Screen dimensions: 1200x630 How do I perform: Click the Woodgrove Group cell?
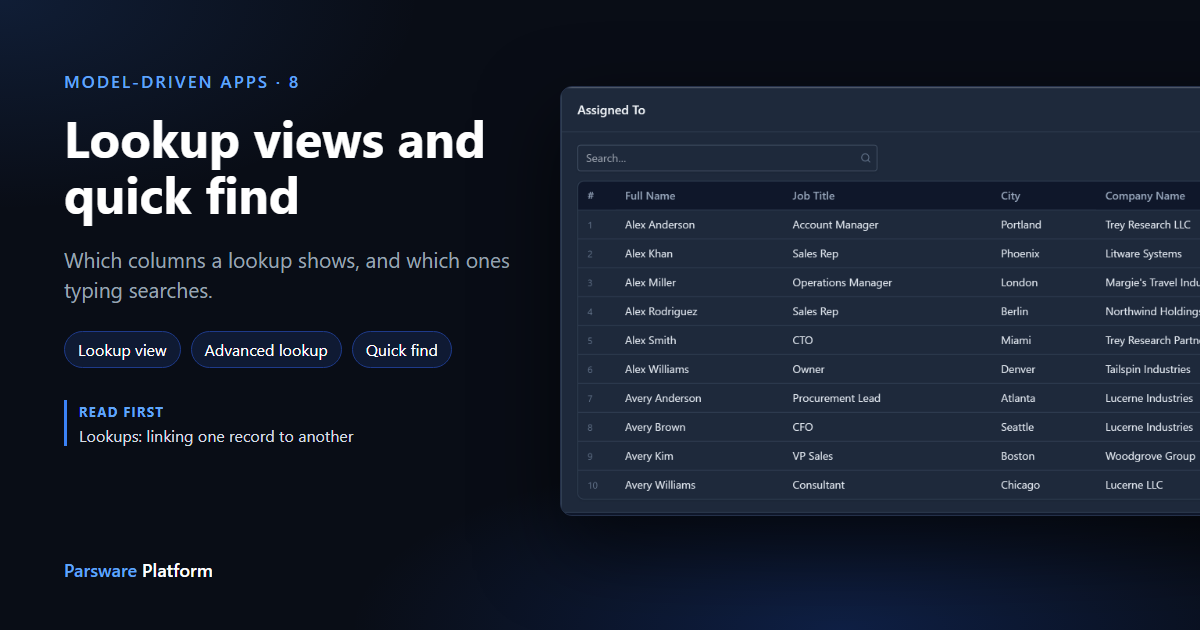click(x=1150, y=457)
